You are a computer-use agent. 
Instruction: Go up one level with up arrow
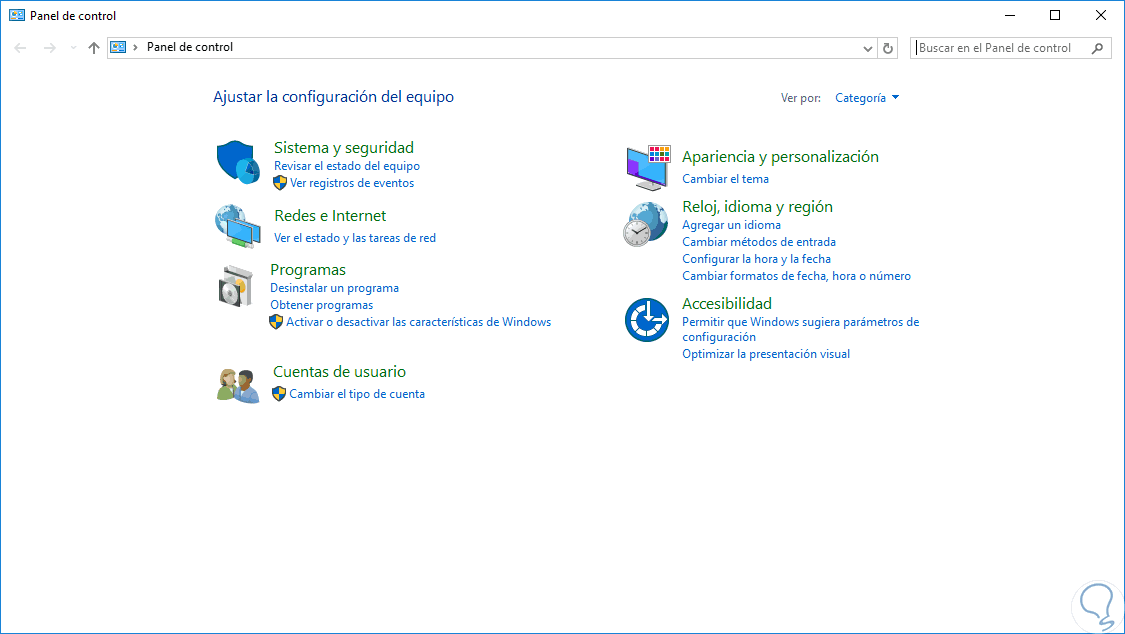[x=94, y=48]
